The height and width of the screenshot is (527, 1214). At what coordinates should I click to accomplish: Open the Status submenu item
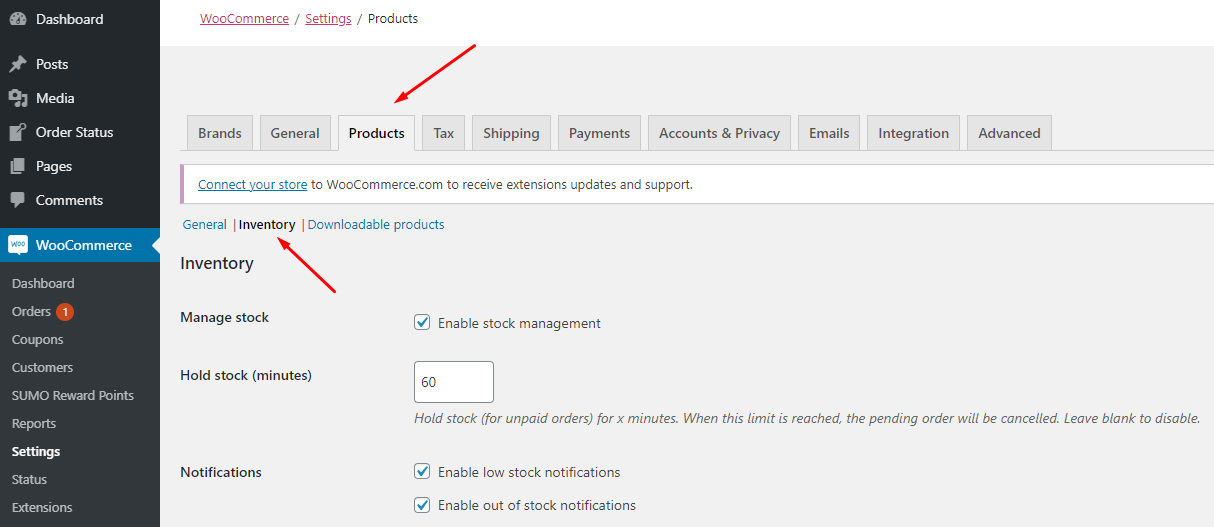point(29,480)
